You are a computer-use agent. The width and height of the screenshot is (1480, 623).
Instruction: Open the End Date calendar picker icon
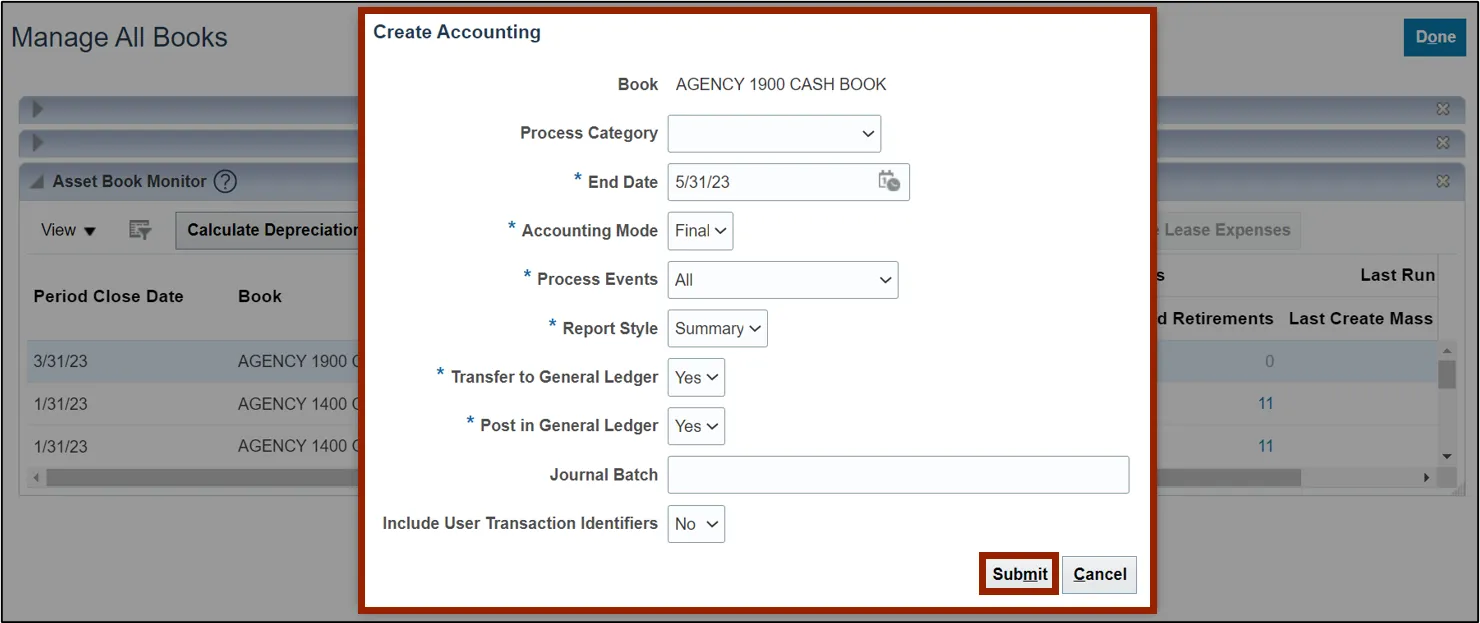point(889,181)
